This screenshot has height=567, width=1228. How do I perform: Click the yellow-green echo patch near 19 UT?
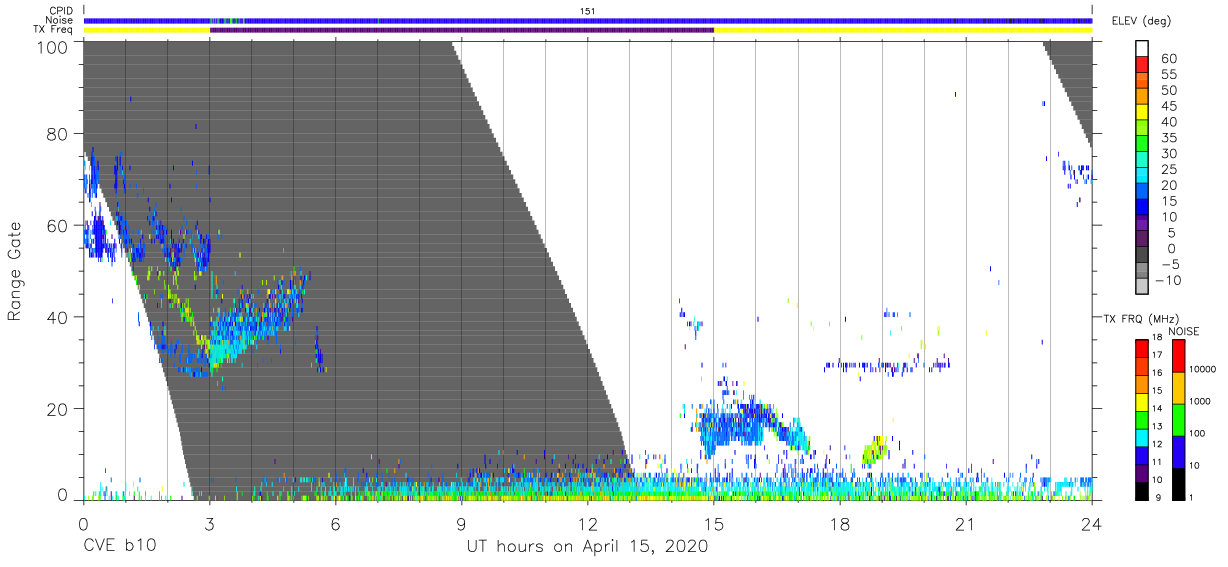coord(875,451)
